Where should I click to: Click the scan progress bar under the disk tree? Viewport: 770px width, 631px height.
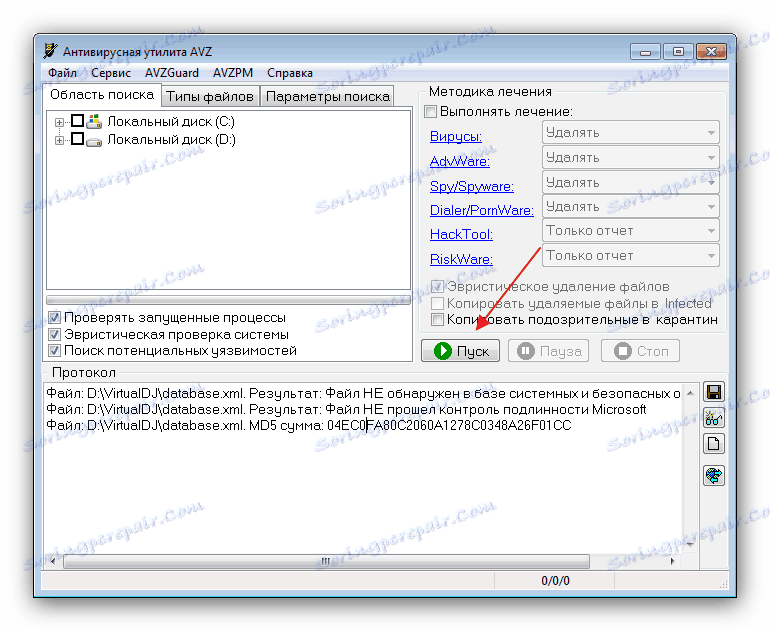(x=228, y=299)
